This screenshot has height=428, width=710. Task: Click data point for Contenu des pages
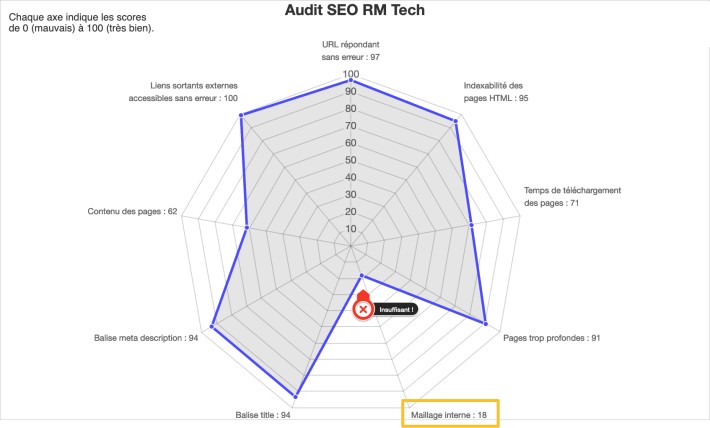pyautogui.click(x=247, y=228)
